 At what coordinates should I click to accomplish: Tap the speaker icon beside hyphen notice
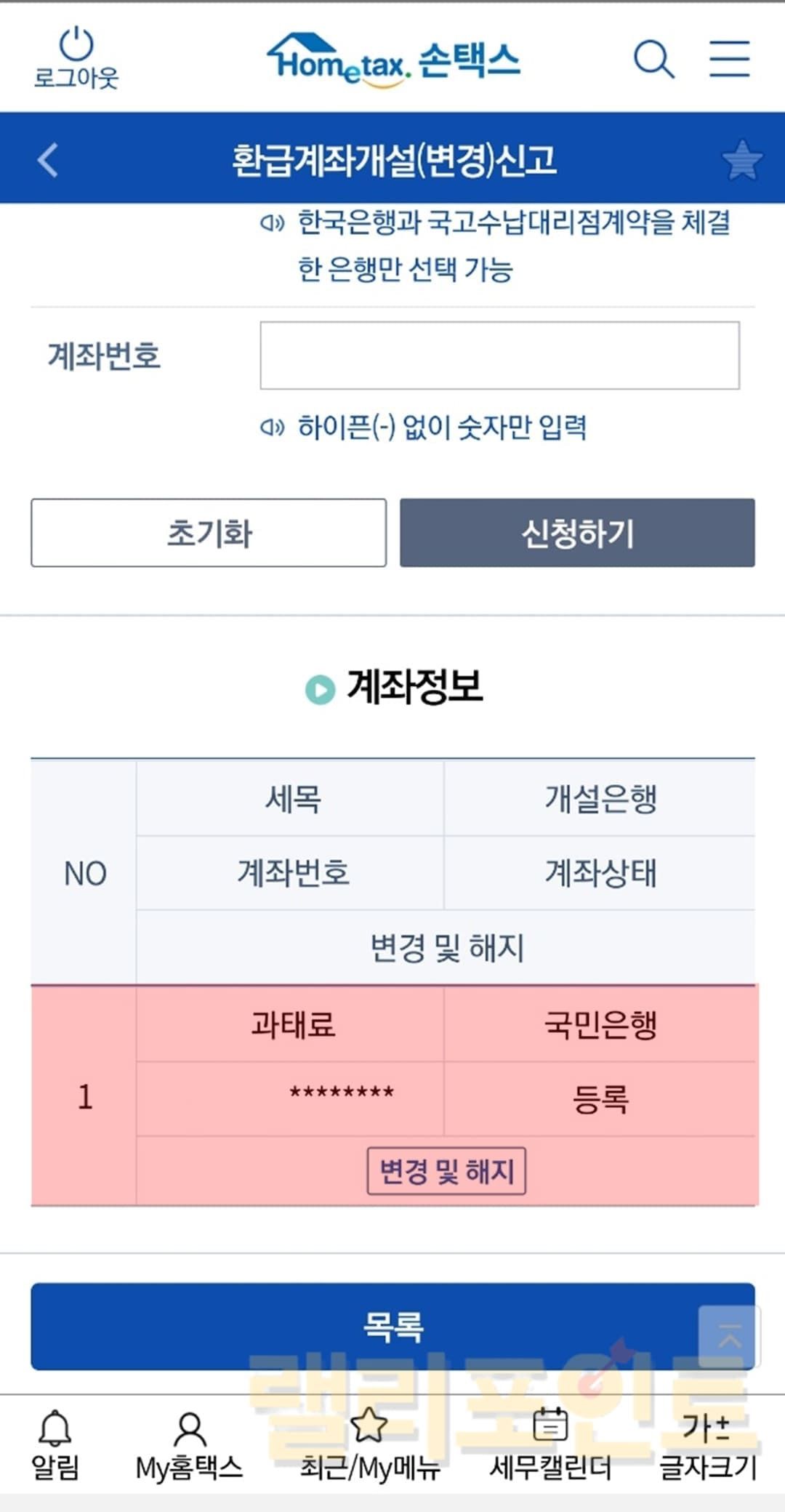click(272, 427)
